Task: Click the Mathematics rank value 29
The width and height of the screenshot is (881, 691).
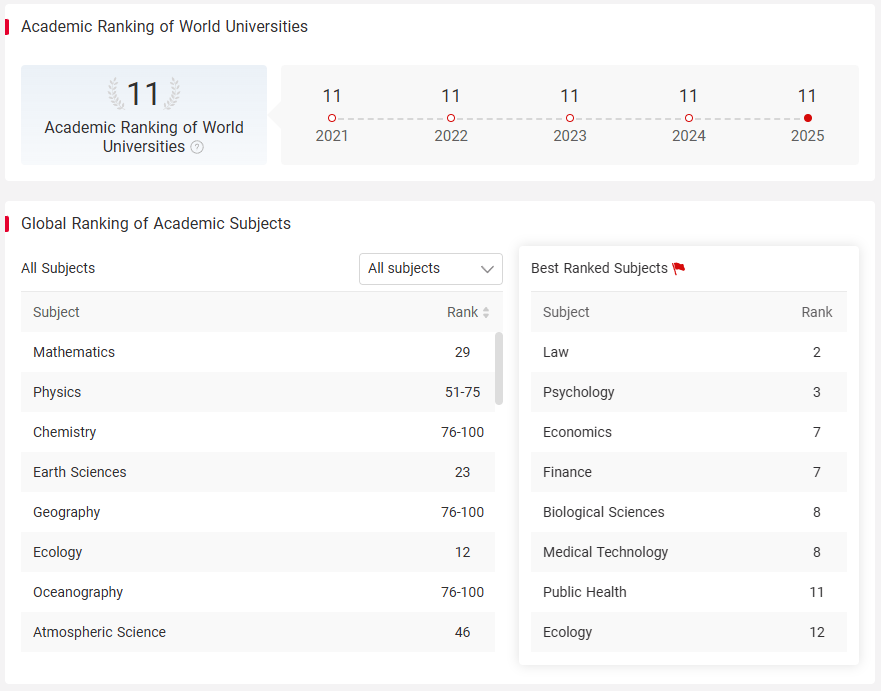Action: tap(462, 352)
